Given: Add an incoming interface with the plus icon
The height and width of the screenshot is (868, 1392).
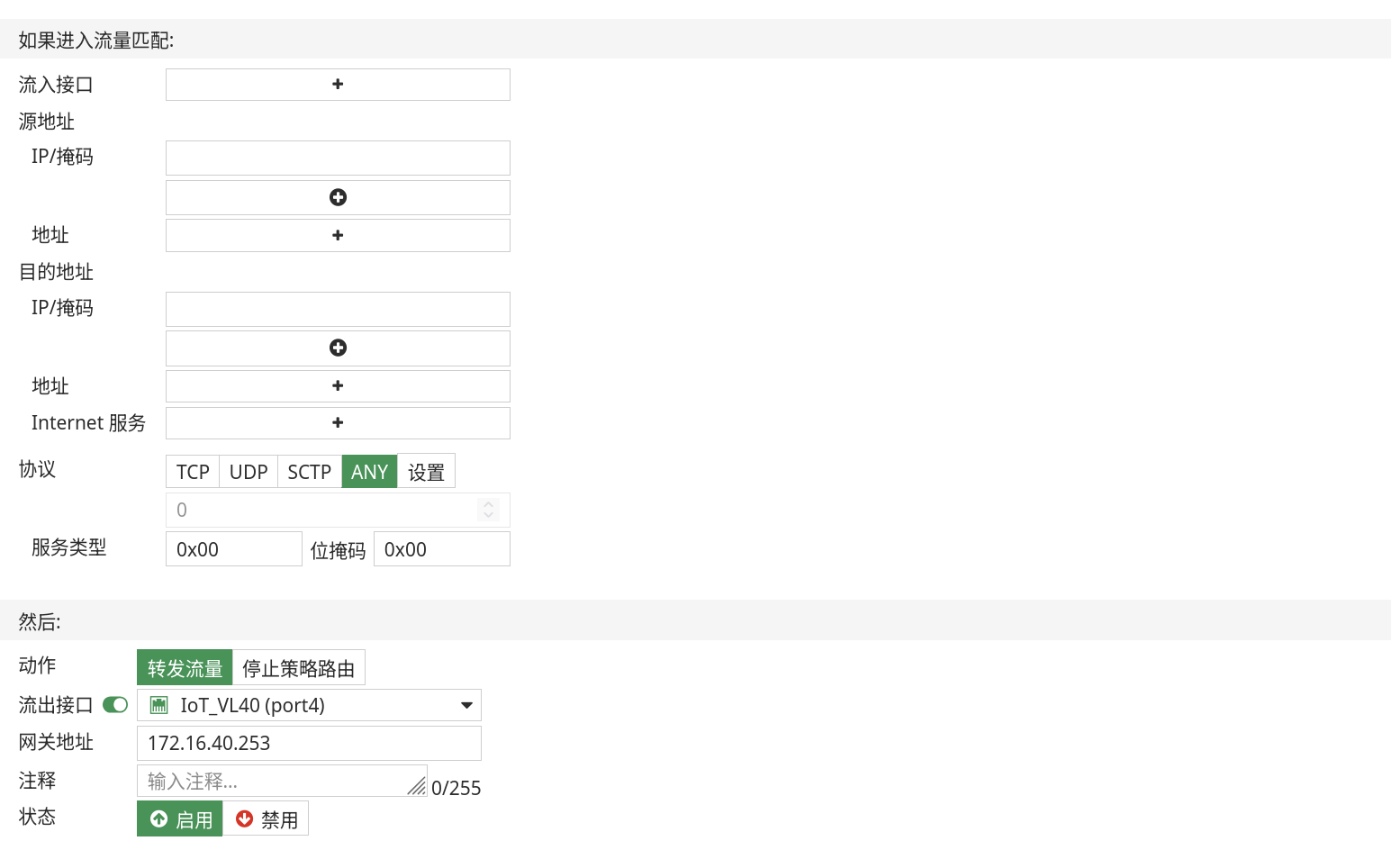Looking at the screenshot, I should coord(338,84).
